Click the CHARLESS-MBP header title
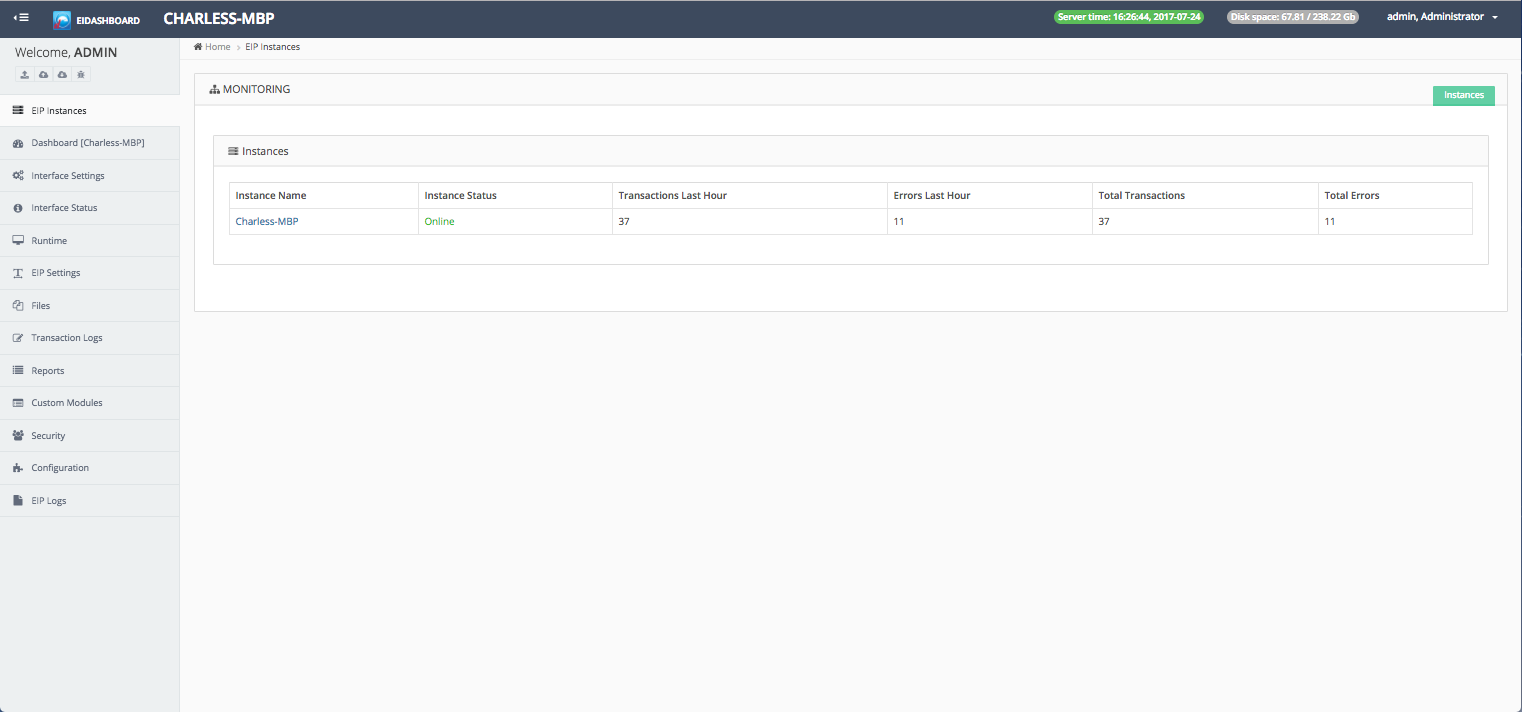 point(219,18)
